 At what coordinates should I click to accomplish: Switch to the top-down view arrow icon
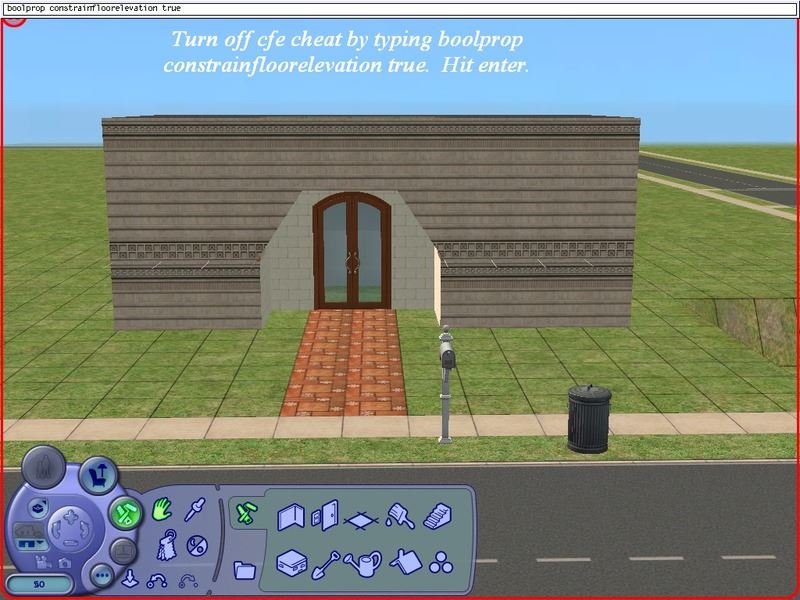[130, 578]
